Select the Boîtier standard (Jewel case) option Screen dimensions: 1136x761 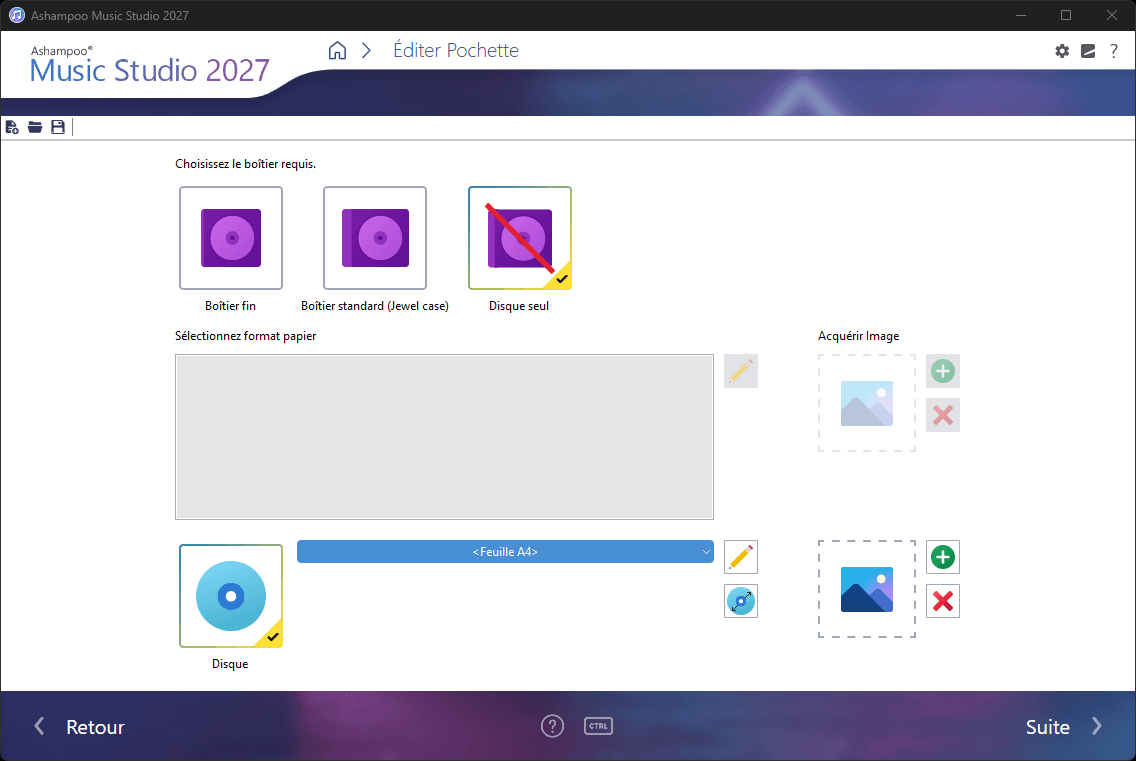tap(375, 238)
